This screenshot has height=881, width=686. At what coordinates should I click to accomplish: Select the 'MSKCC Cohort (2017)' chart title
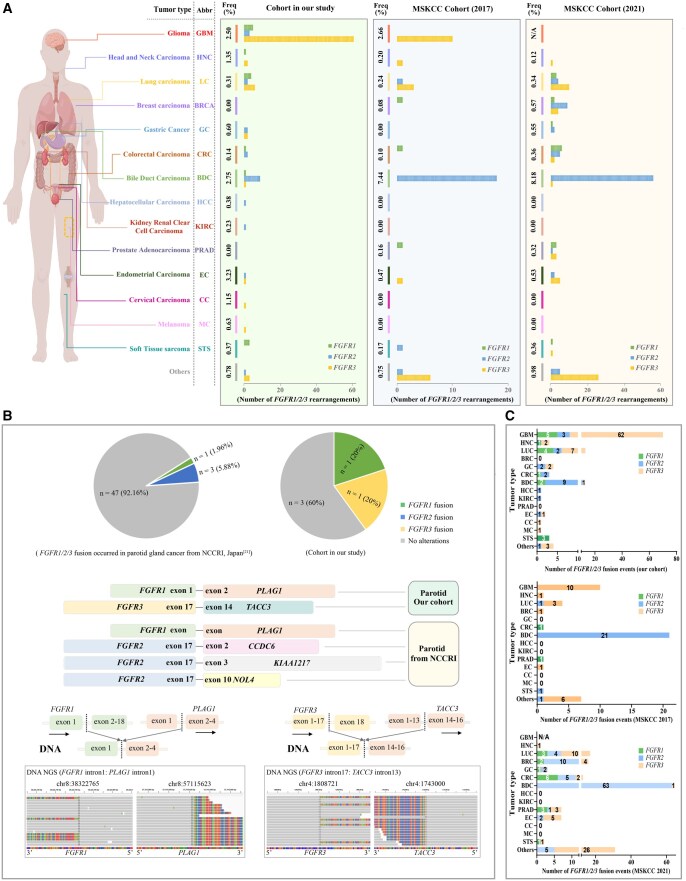[x=451, y=8]
